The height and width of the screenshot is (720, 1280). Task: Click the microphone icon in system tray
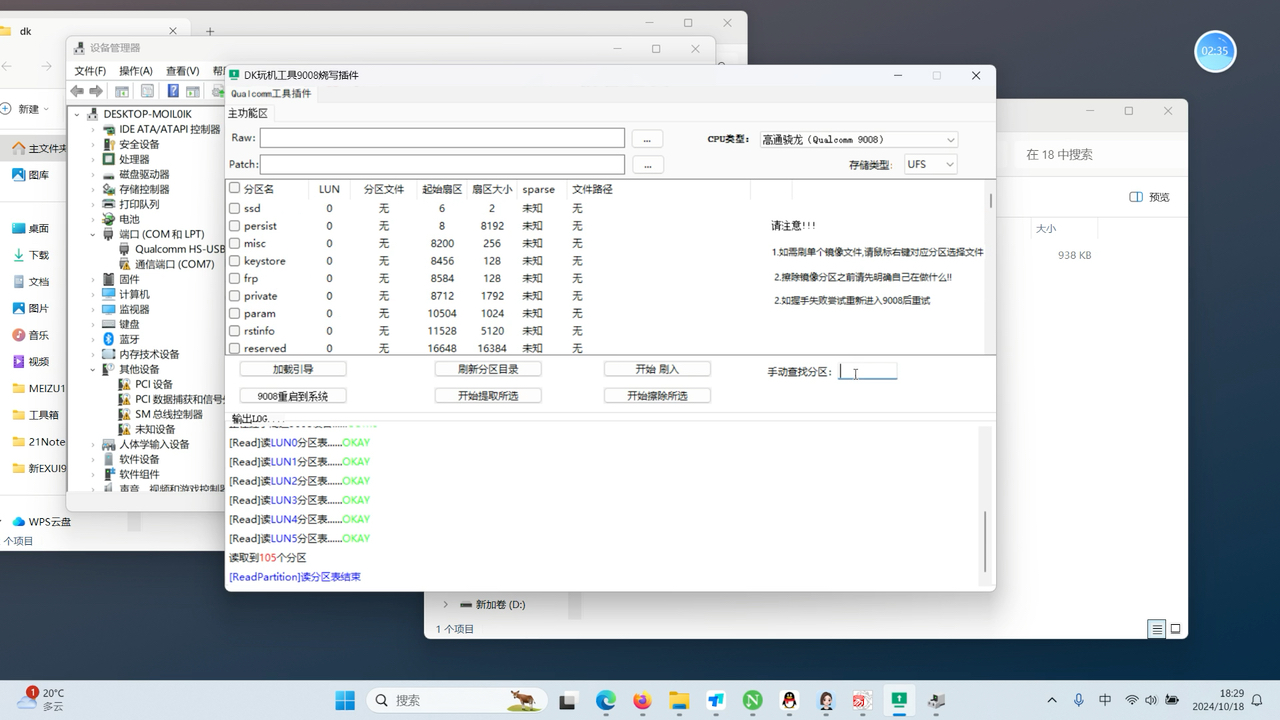pos(1079,700)
